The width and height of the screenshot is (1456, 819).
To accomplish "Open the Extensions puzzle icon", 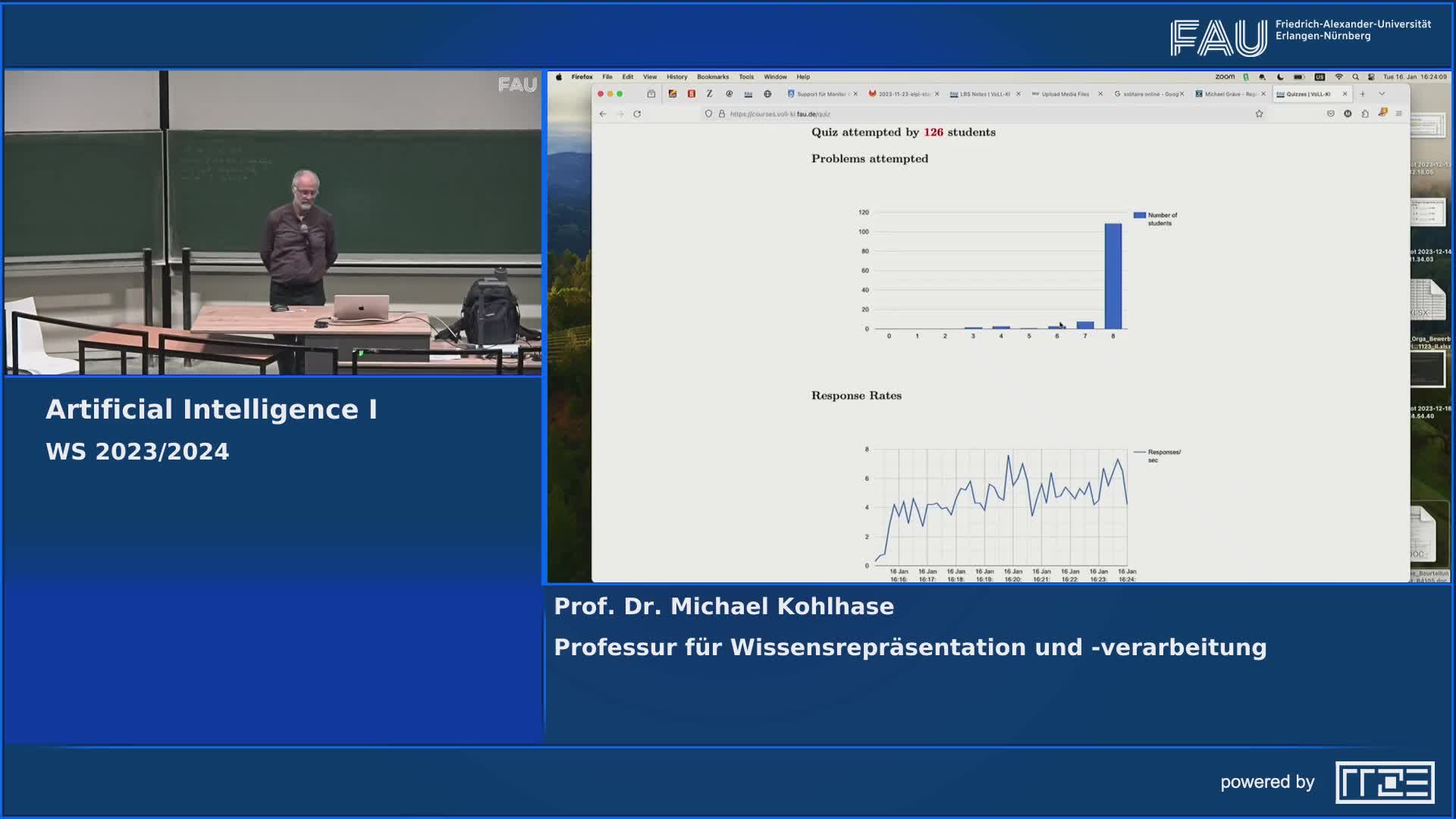I will pyautogui.click(x=1365, y=114).
